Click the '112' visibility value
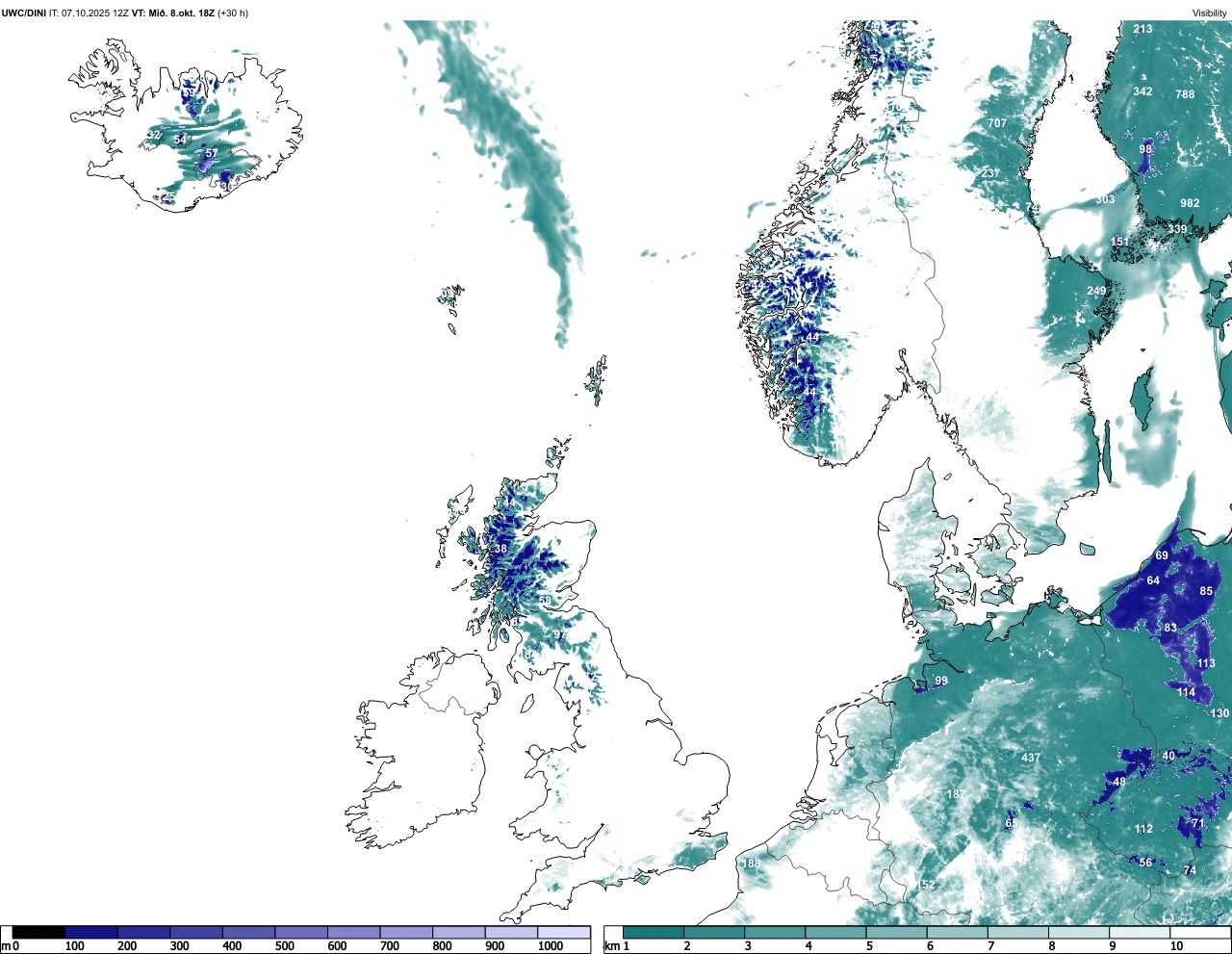Image resolution: width=1232 pixels, height=954 pixels. pyautogui.click(x=1143, y=829)
